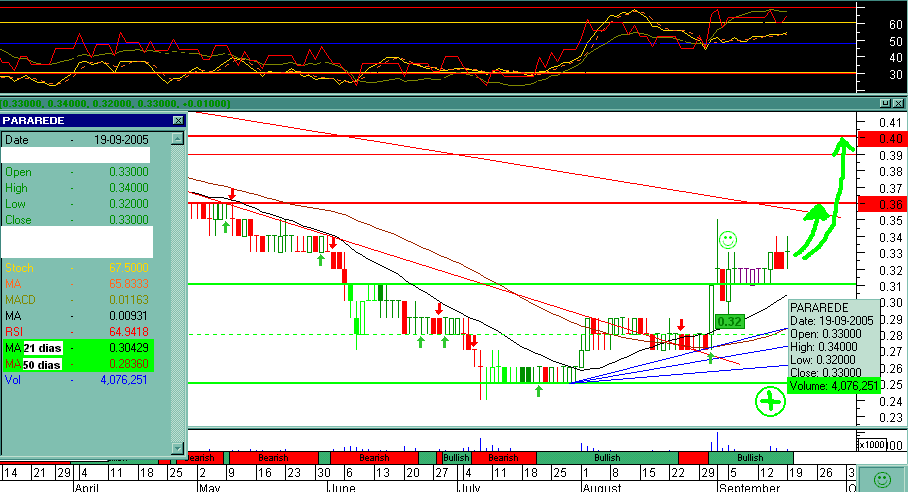
Task: Select the MA 50 dias row
Action: pos(76,364)
